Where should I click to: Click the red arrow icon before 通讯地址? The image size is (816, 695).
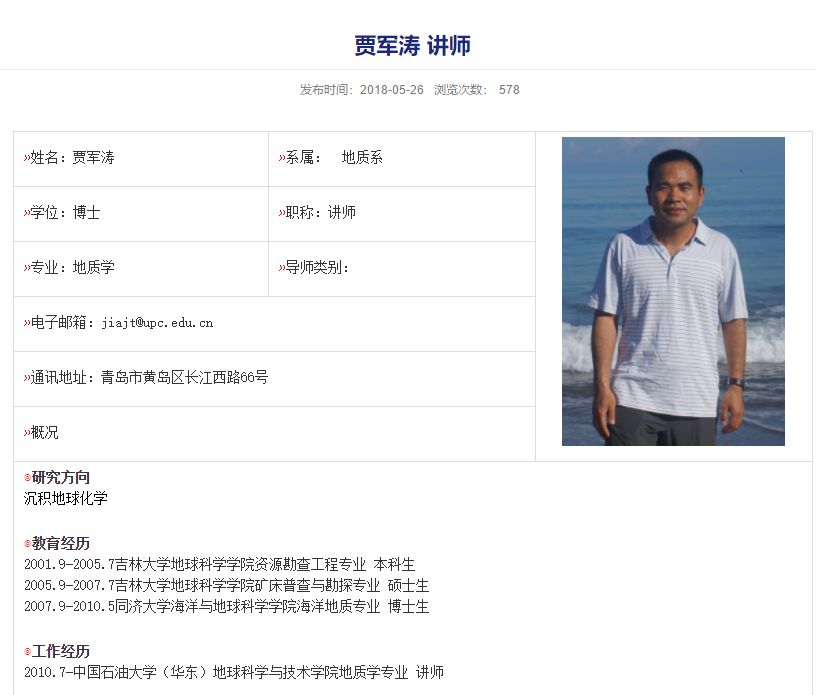pos(27,378)
